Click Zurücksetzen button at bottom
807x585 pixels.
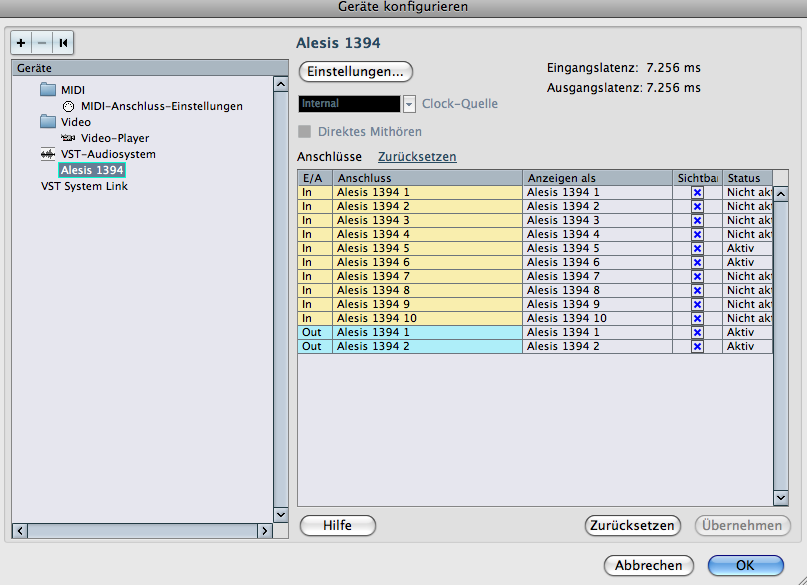click(633, 525)
